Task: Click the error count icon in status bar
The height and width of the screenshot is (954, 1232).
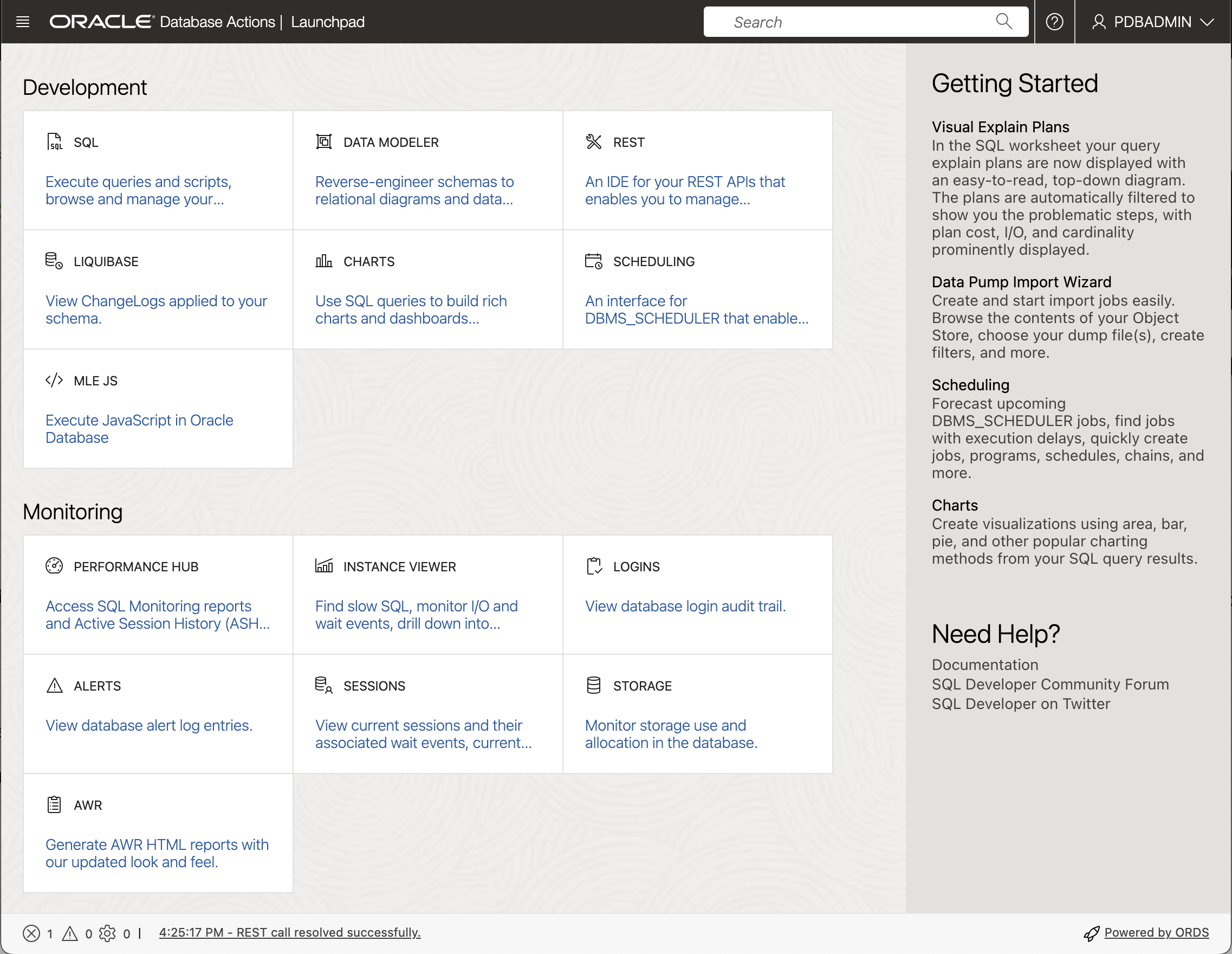Action: click(31, 933)
